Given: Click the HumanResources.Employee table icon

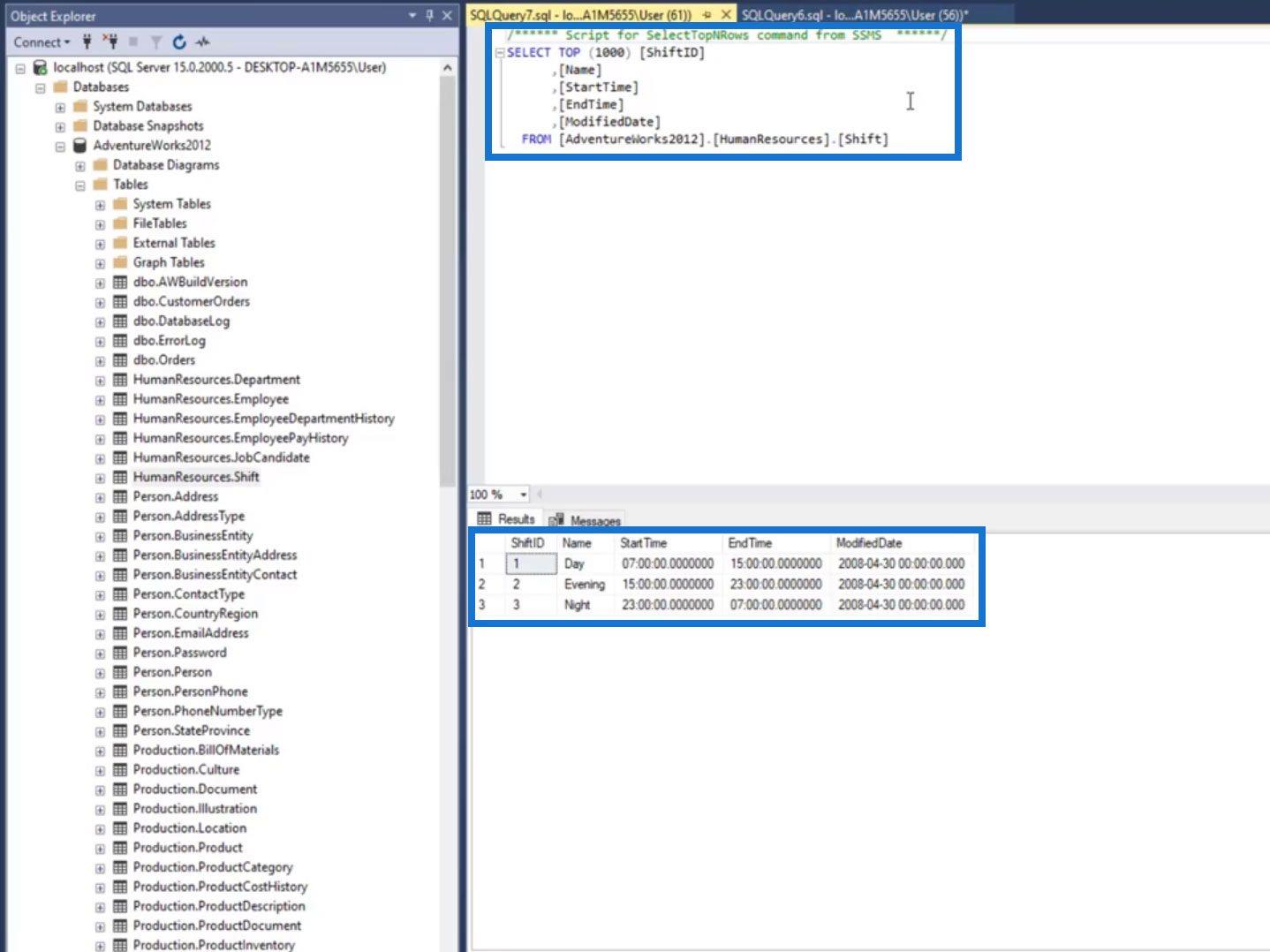Looking at the screenshot, I should [120, 398].
